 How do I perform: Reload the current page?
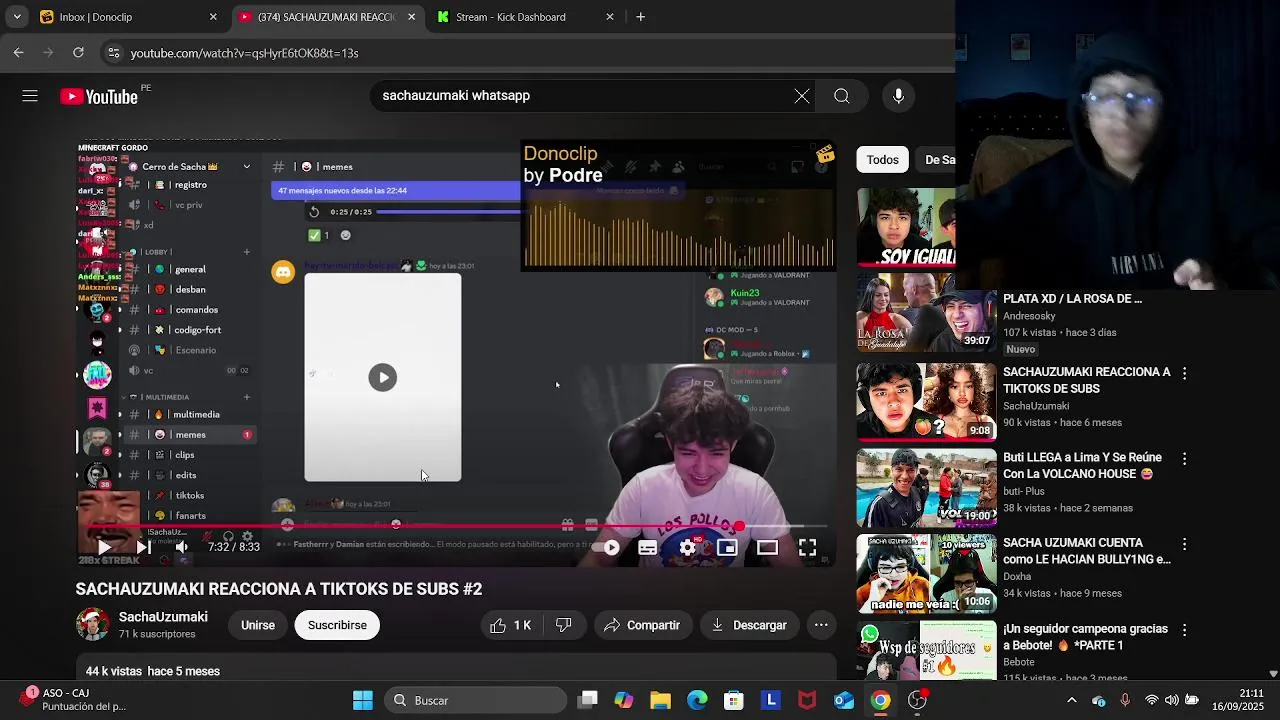pos(78,52)
